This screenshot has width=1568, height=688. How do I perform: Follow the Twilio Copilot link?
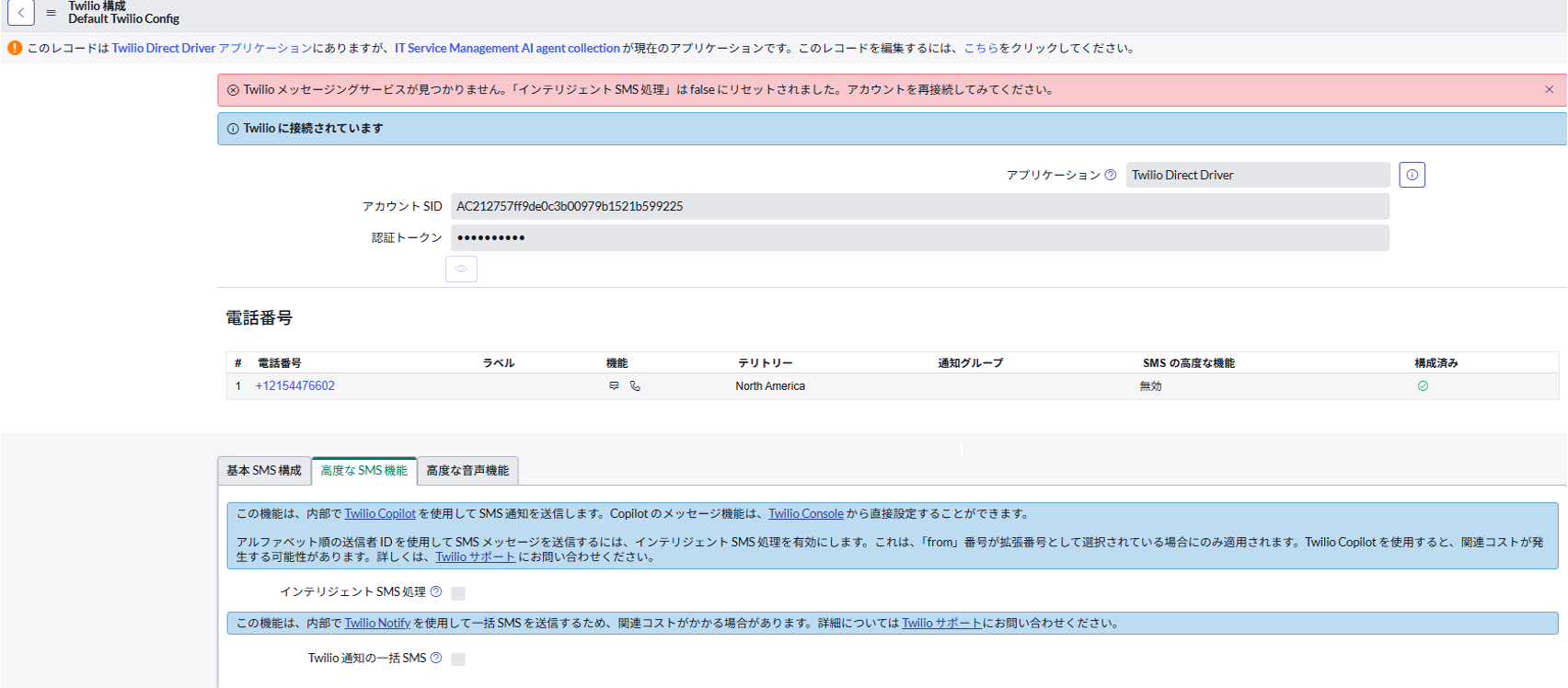point(380,514)
